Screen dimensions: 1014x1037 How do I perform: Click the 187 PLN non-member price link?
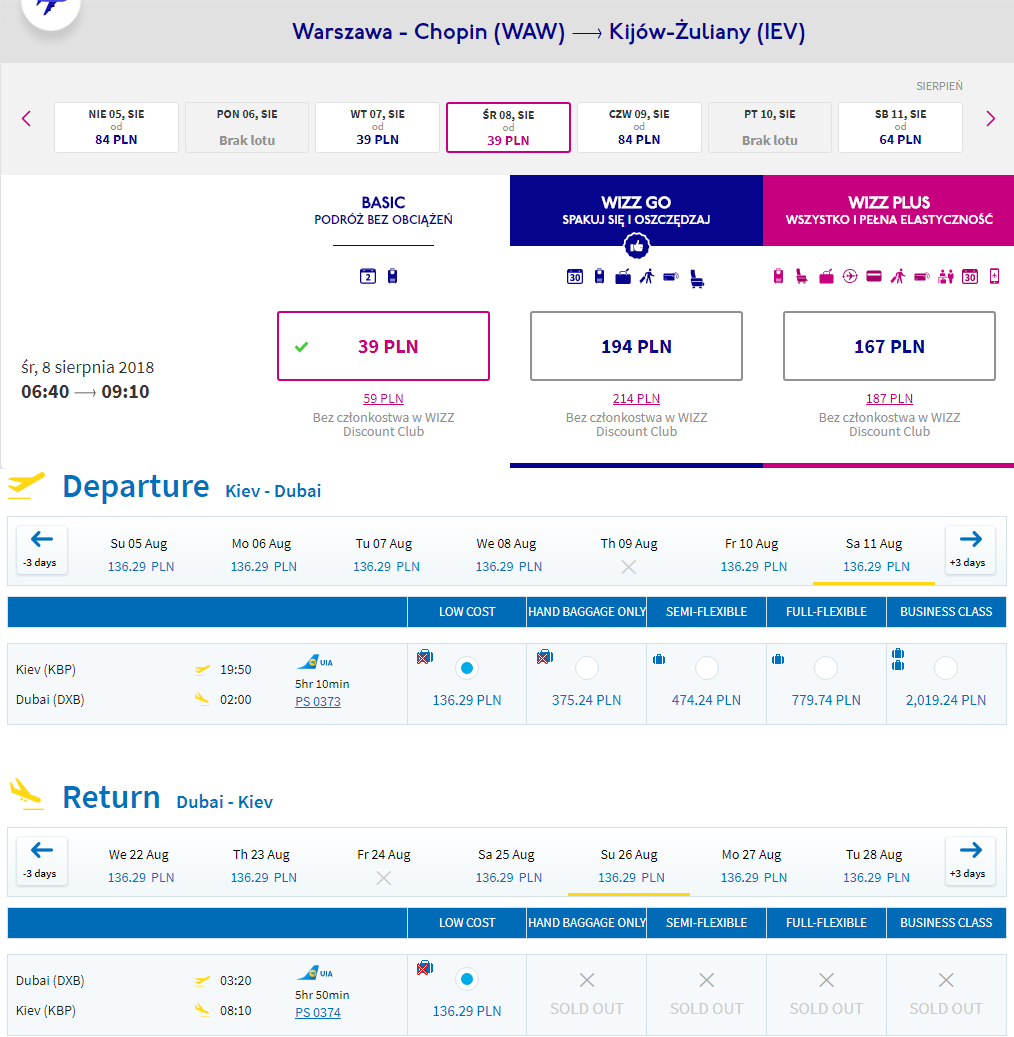click(889, 398)
